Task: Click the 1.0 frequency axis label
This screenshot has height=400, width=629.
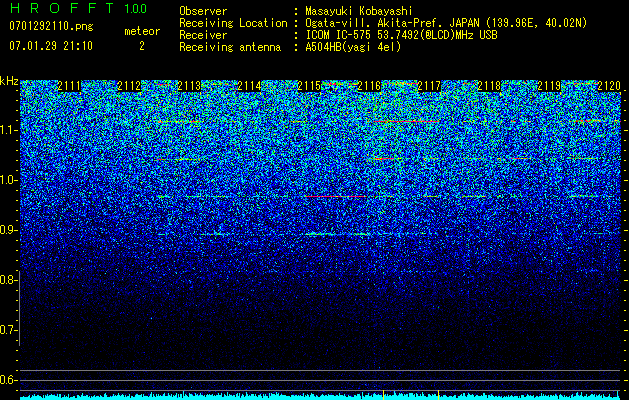Action: pyautogui.click(x=6, y=180)
